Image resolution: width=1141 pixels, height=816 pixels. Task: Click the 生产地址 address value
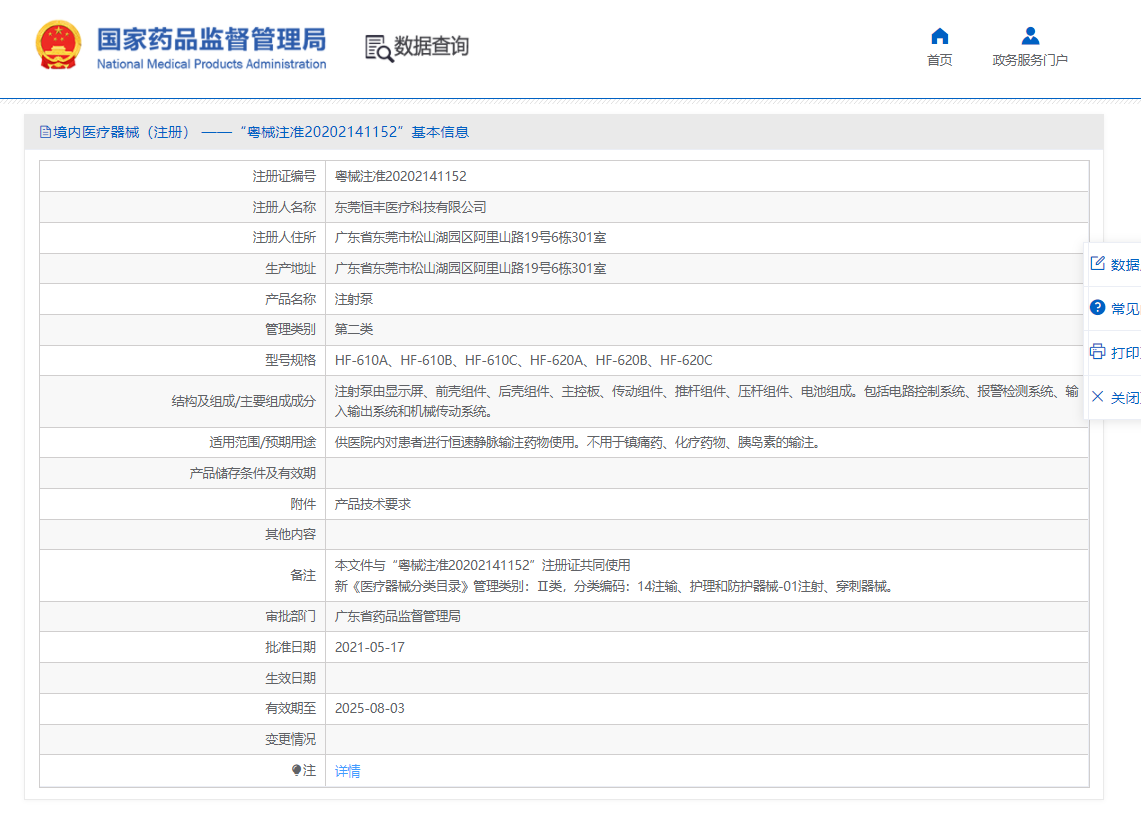click(470, 269)
